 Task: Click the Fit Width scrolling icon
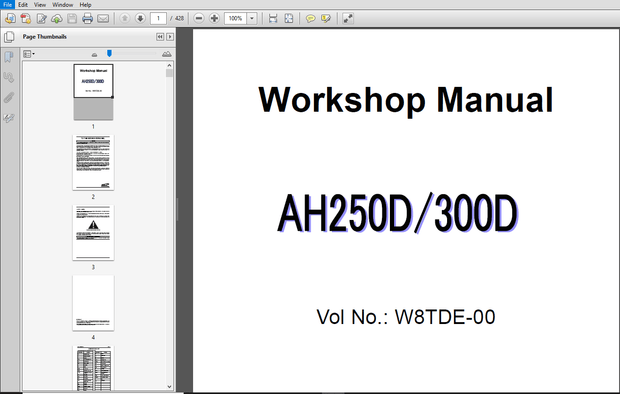point(273,18)
